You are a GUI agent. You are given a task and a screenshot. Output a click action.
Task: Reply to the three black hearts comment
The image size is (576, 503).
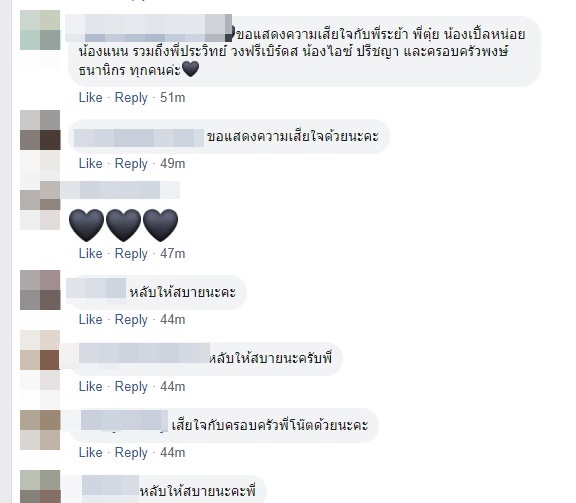point(131,254)
